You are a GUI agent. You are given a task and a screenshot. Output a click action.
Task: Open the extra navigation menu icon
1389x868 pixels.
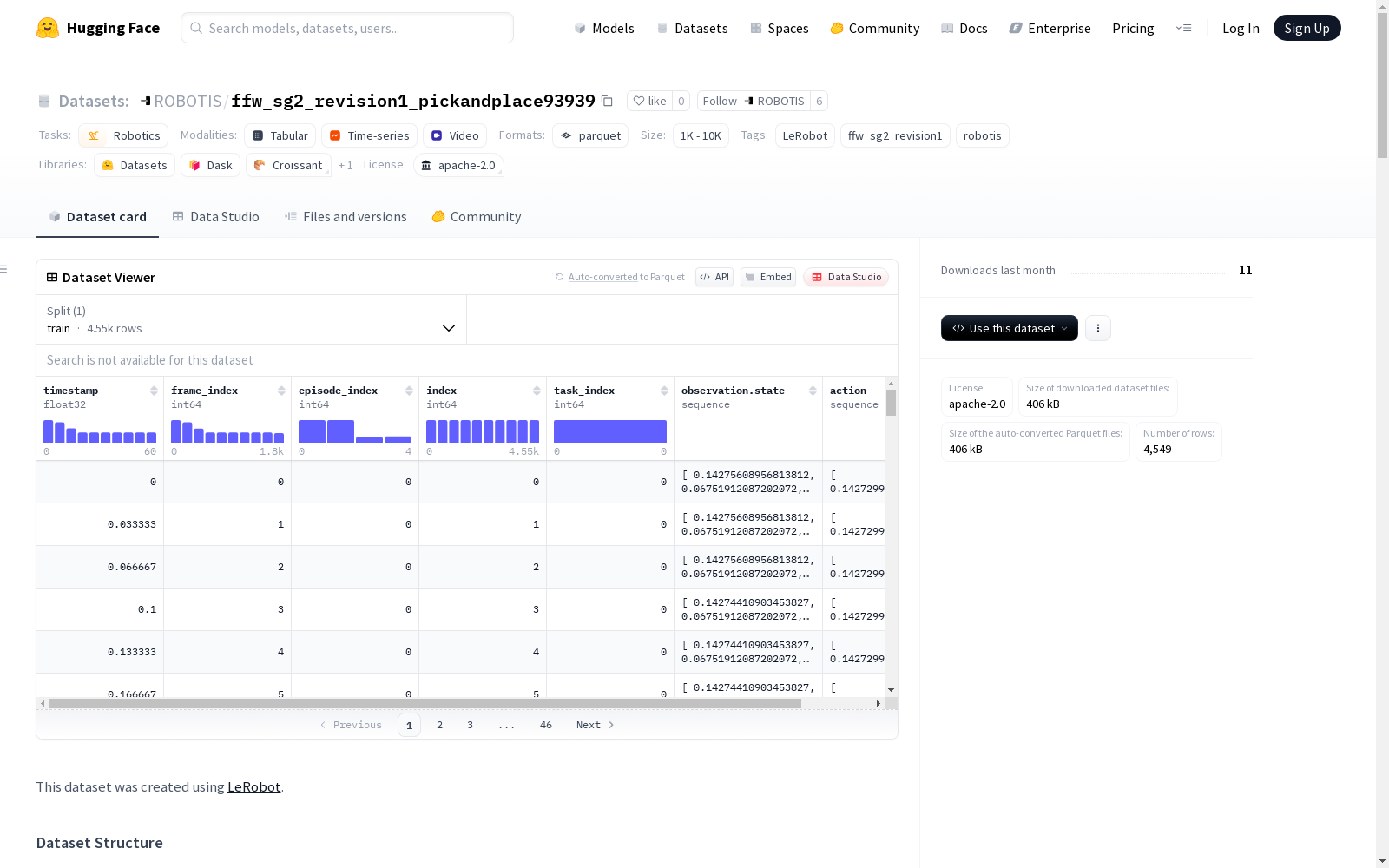coord(1183,28)
